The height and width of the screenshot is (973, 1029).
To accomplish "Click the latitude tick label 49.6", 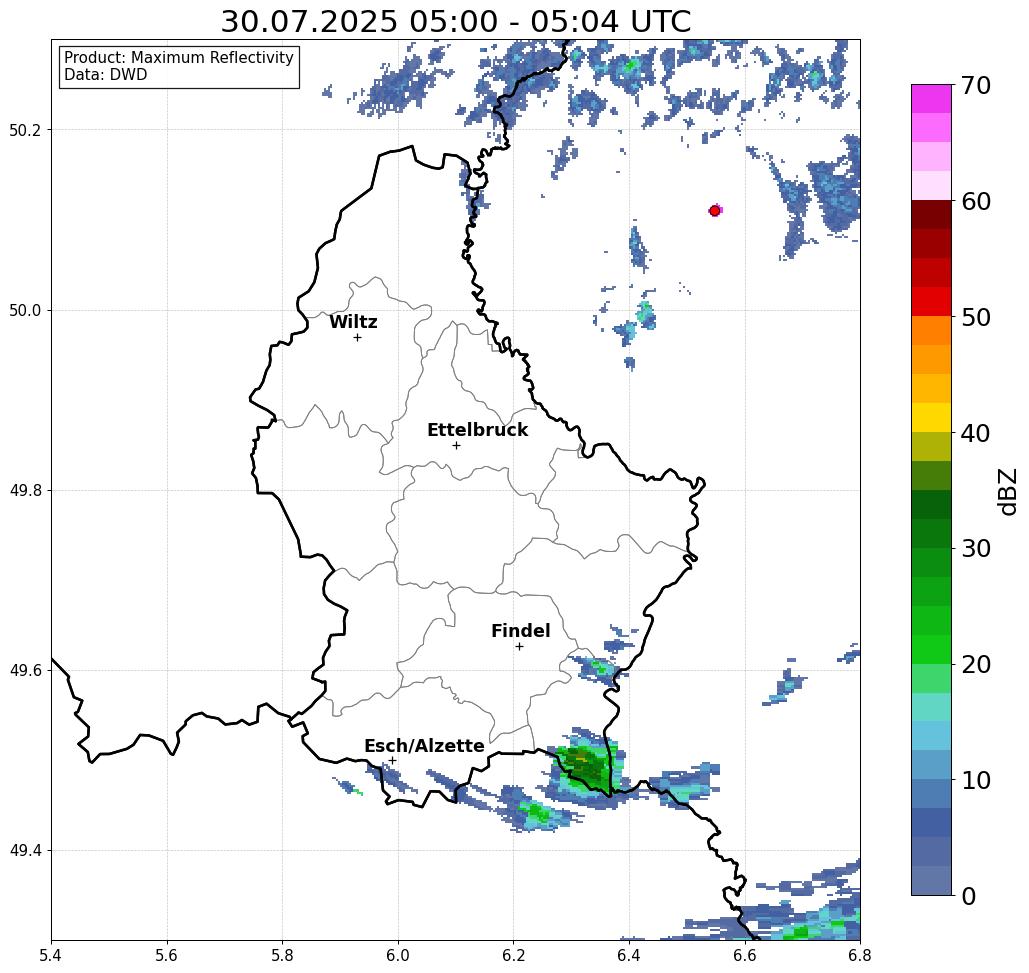I will click(x=25, y=671).
